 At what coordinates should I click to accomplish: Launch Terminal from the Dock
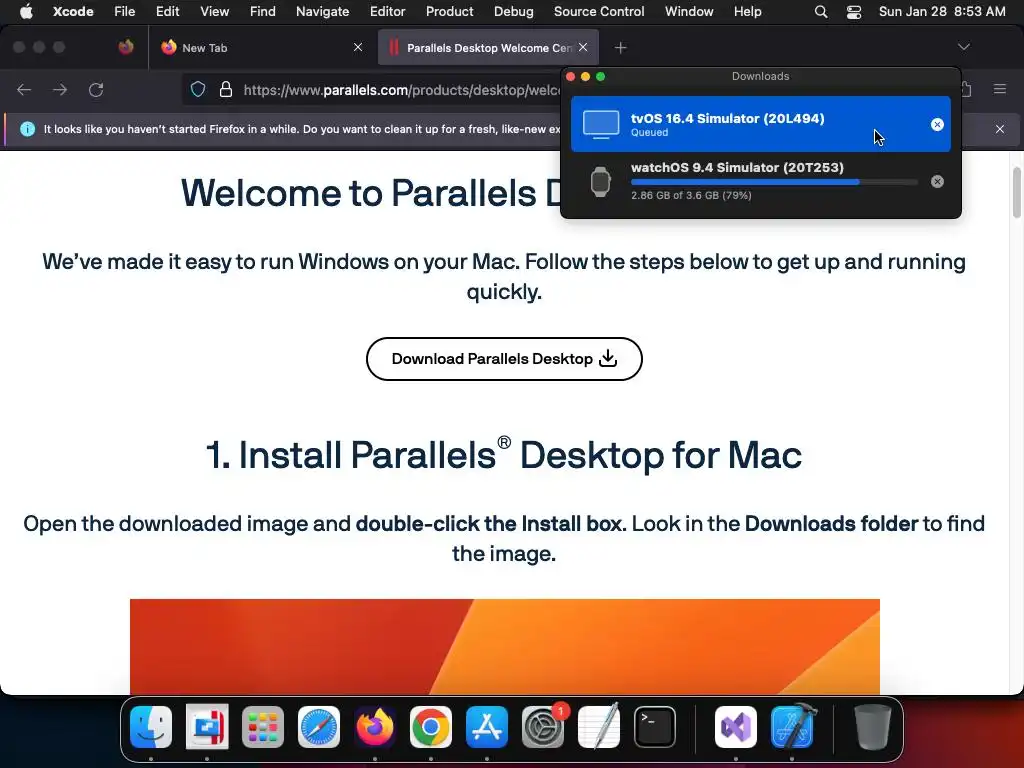click(654, 726)
